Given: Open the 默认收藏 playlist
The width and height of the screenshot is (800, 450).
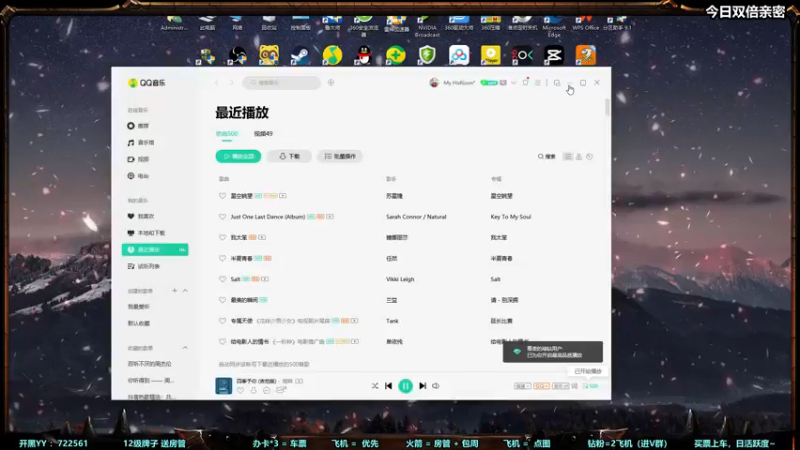Looking at the screenshot, I should (139, 323).
